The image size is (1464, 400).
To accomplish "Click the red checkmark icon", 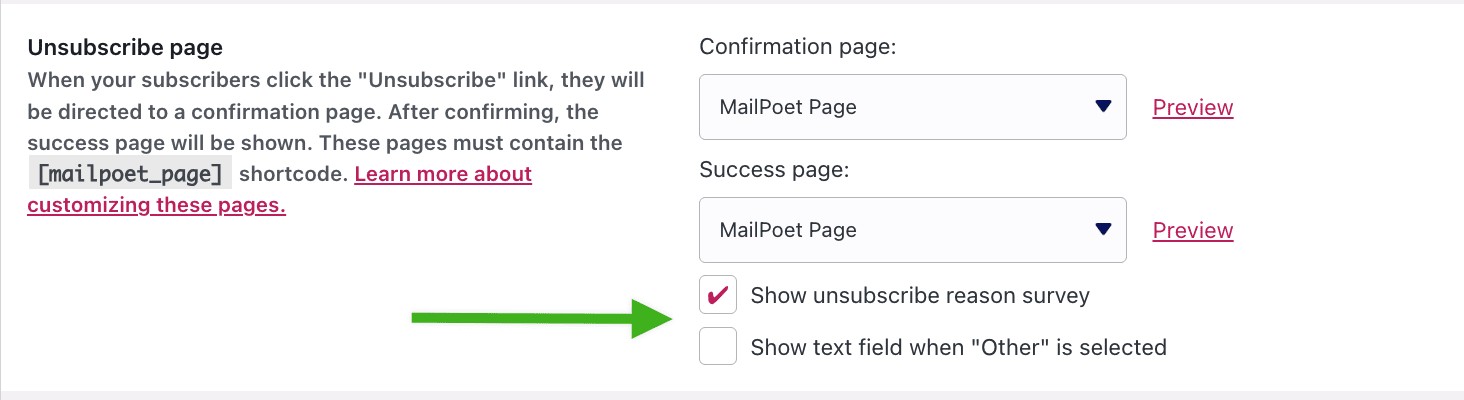I will (717, 295).
